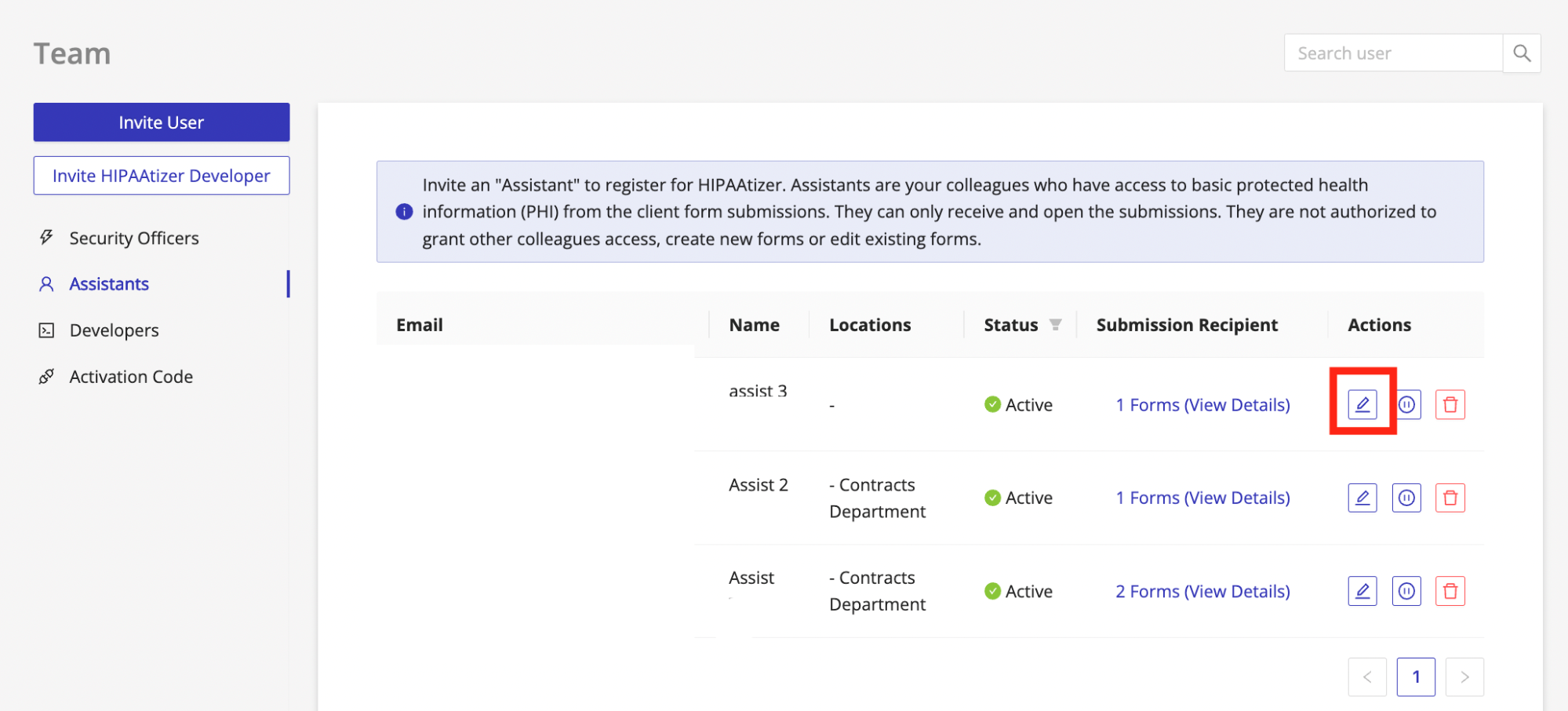Click the trash icon for Assist 2
Screen dimensions: 1568x711
pos(1450,498)
